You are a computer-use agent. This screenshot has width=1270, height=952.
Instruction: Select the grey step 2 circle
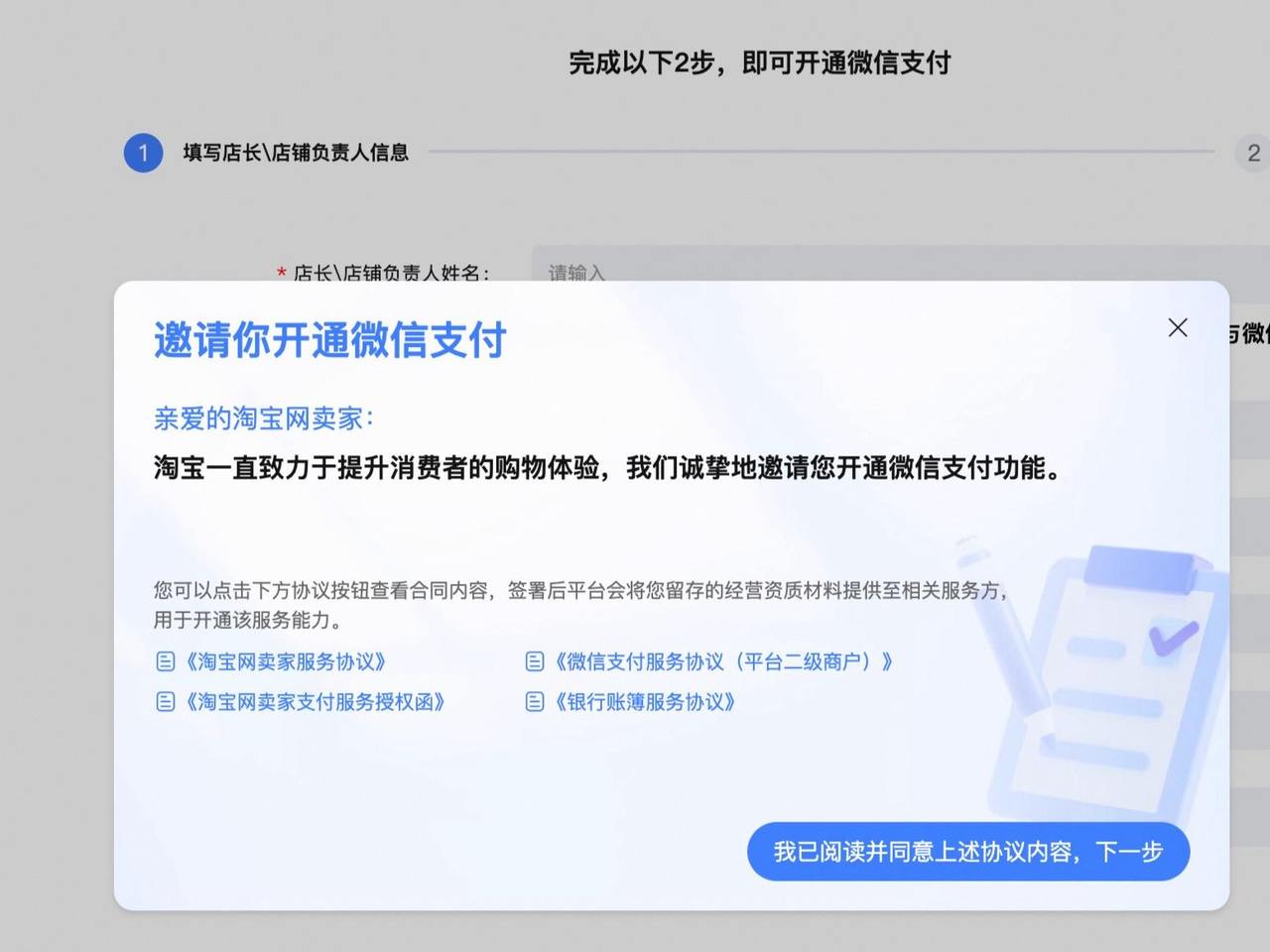click(x=1252, y=153)
